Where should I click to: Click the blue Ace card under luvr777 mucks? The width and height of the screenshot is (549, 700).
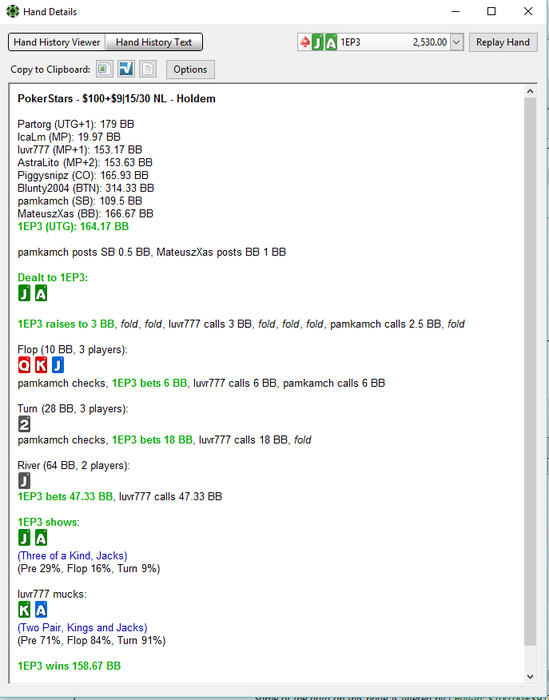41,610
